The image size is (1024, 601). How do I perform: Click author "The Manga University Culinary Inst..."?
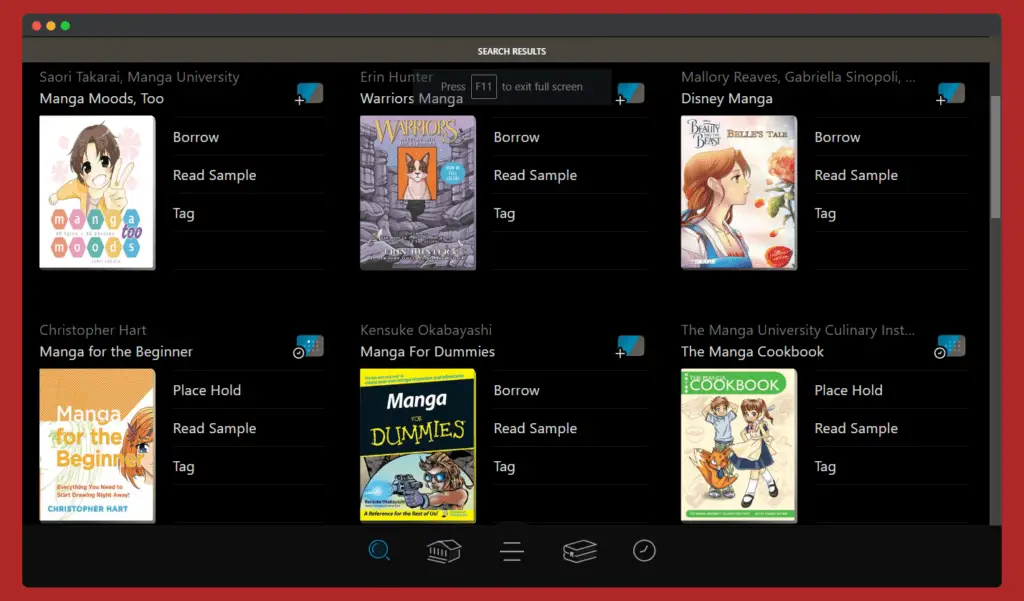coord(797,330)
